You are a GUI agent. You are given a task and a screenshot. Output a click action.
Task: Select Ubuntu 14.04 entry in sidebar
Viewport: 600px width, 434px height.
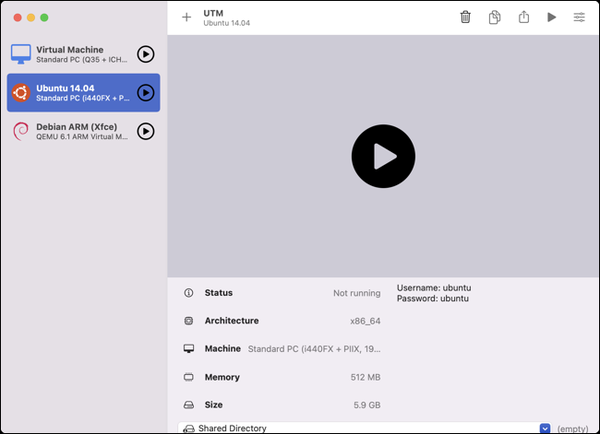(x=70, y=93)
